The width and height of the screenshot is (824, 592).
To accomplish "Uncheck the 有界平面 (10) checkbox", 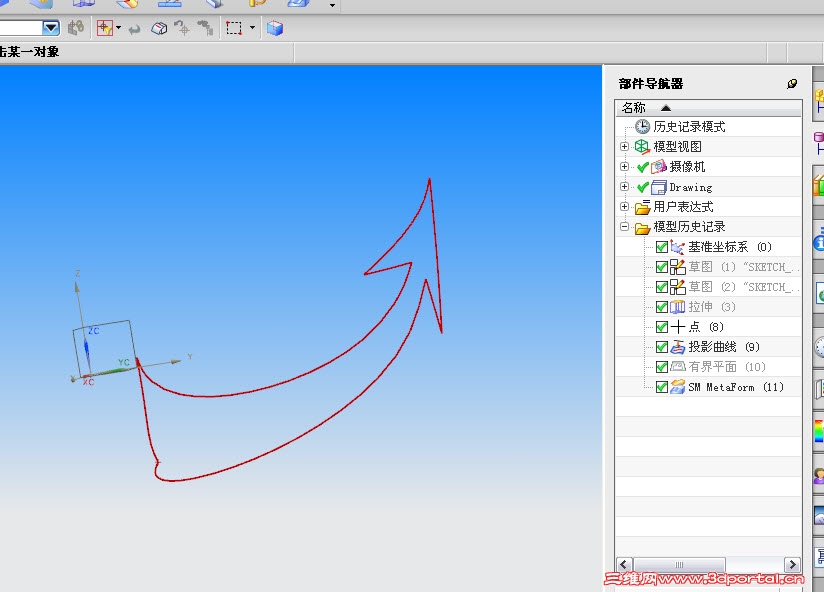I will 662,367.
